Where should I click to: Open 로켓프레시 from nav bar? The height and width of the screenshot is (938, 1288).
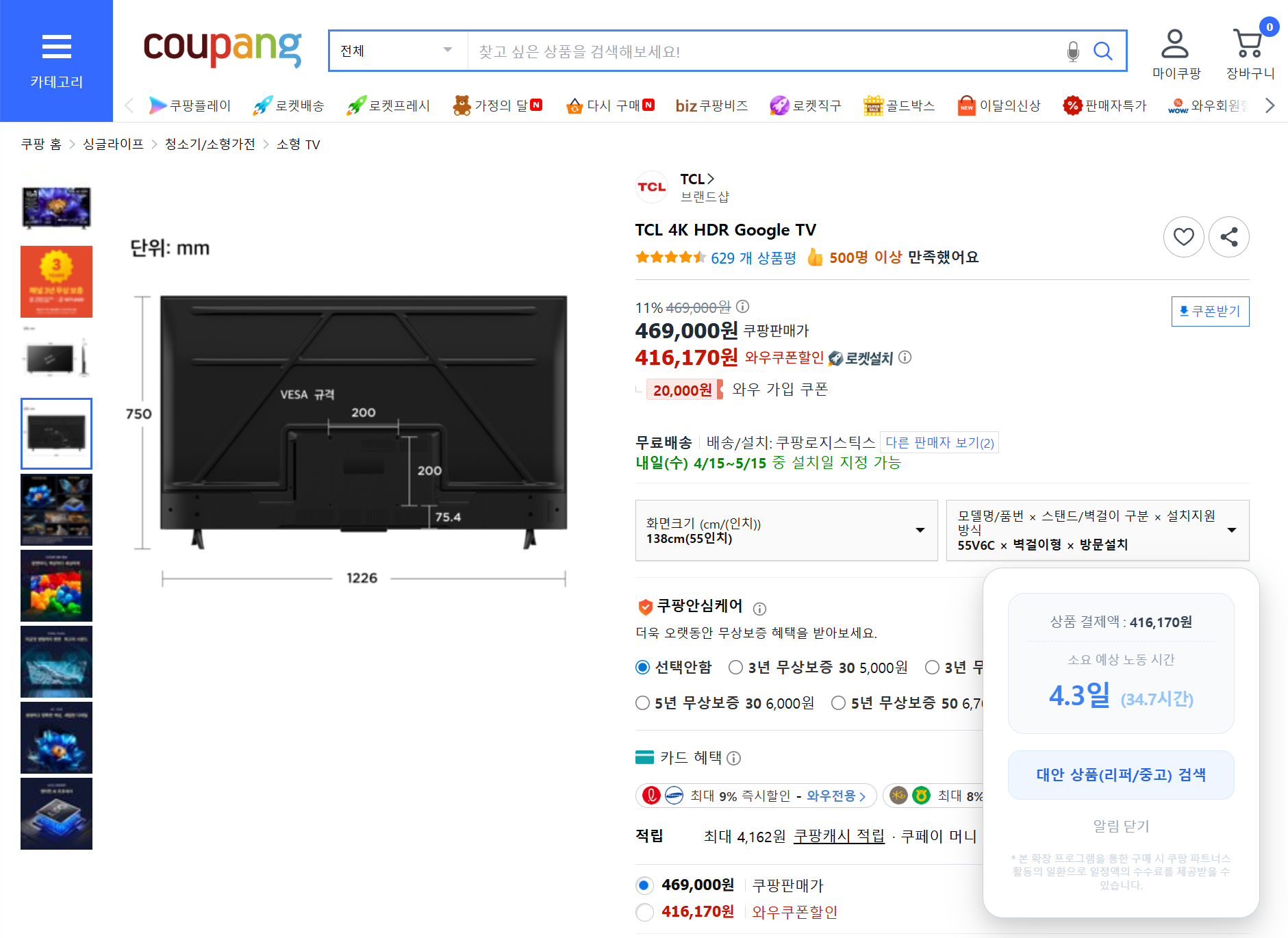click(x=388, y=105)
